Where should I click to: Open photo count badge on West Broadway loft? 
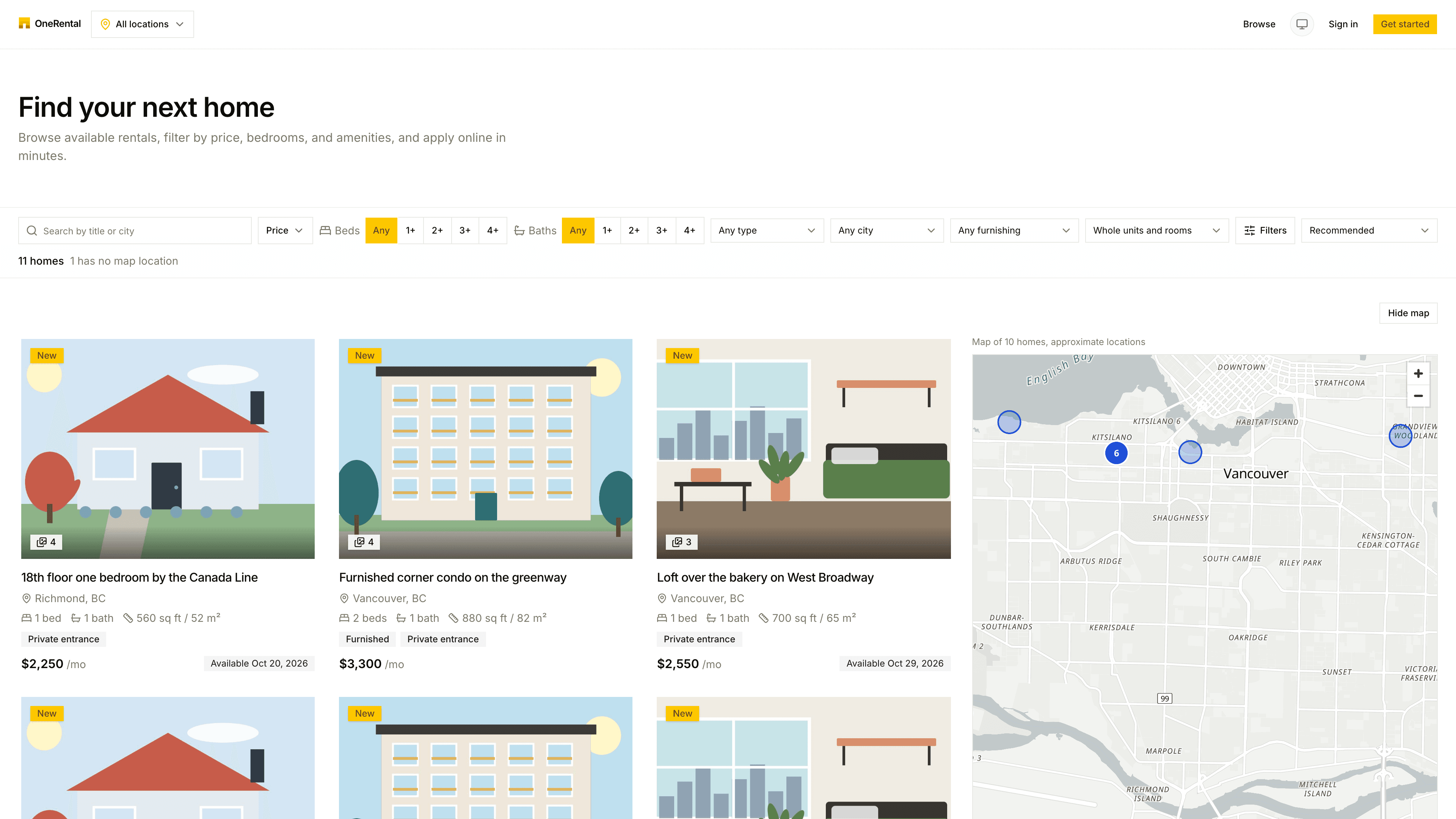682,542
